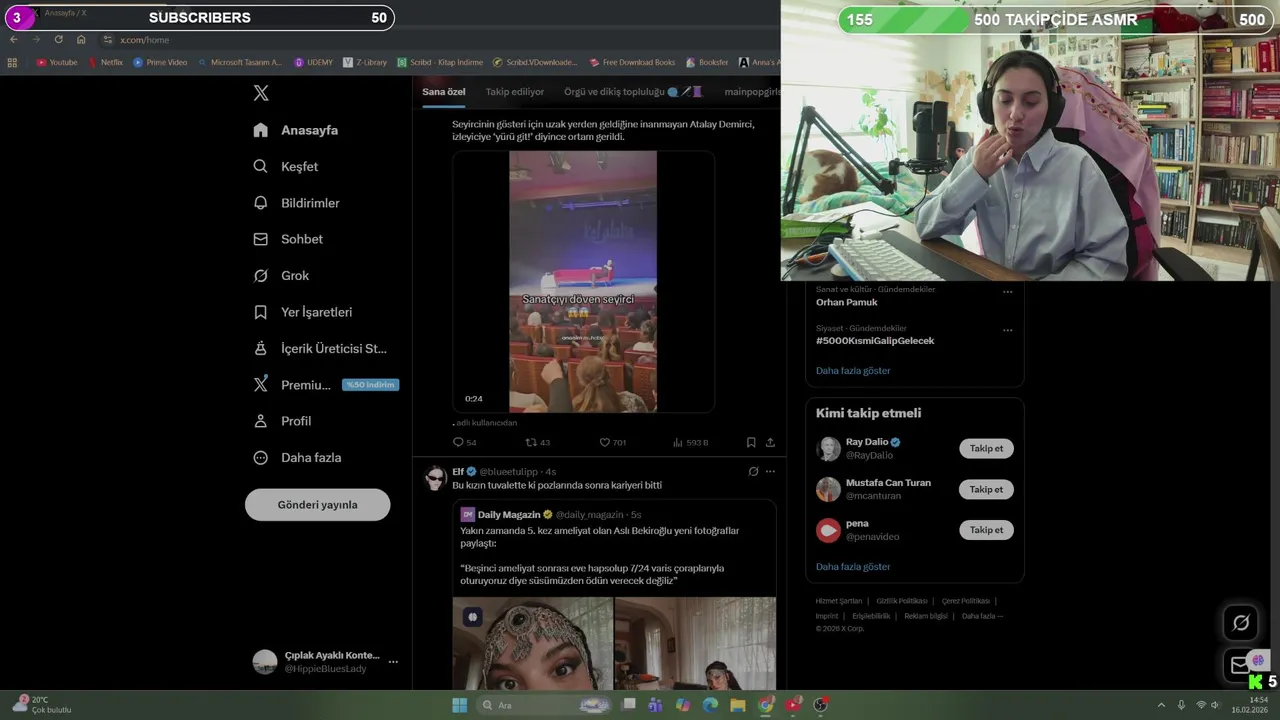The image size is (1280, 720).
Task: Share the video post
Action: 770,442
